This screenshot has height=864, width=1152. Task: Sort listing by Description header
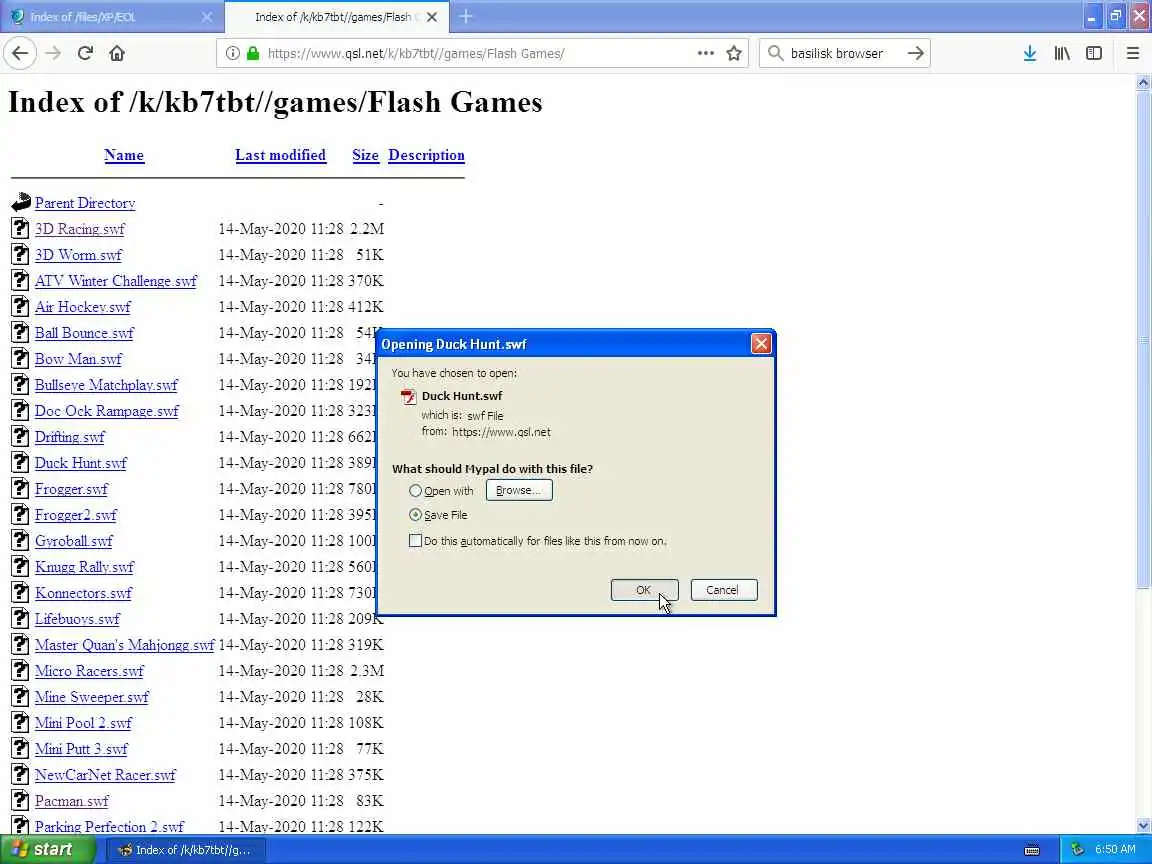pyautogui.click(x=426, y=155)
